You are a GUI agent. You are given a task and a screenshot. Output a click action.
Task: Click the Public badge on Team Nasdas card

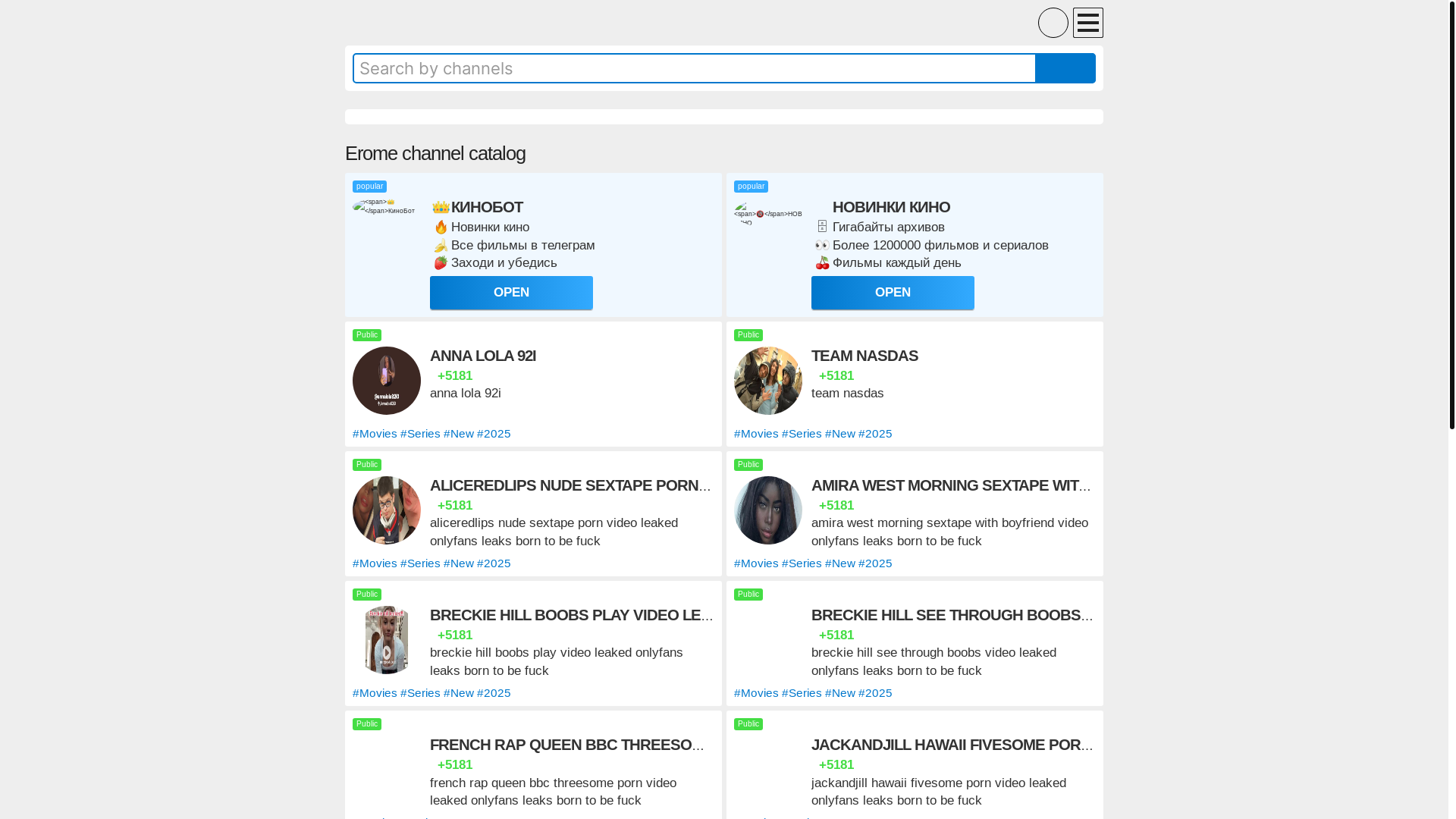(748, 335)
